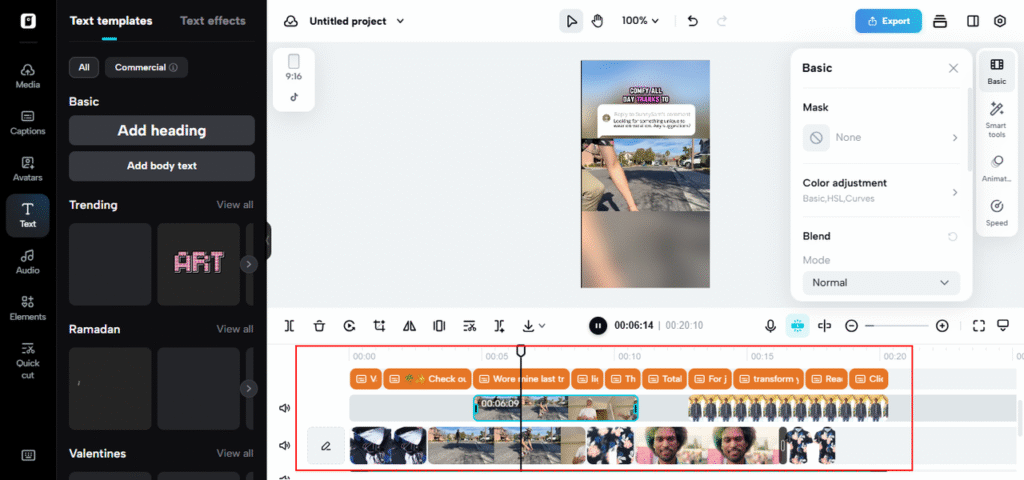The height and width of the screenshot is (480, 1024).
Task: Click the blue Export button
Action: coord(887,21)
